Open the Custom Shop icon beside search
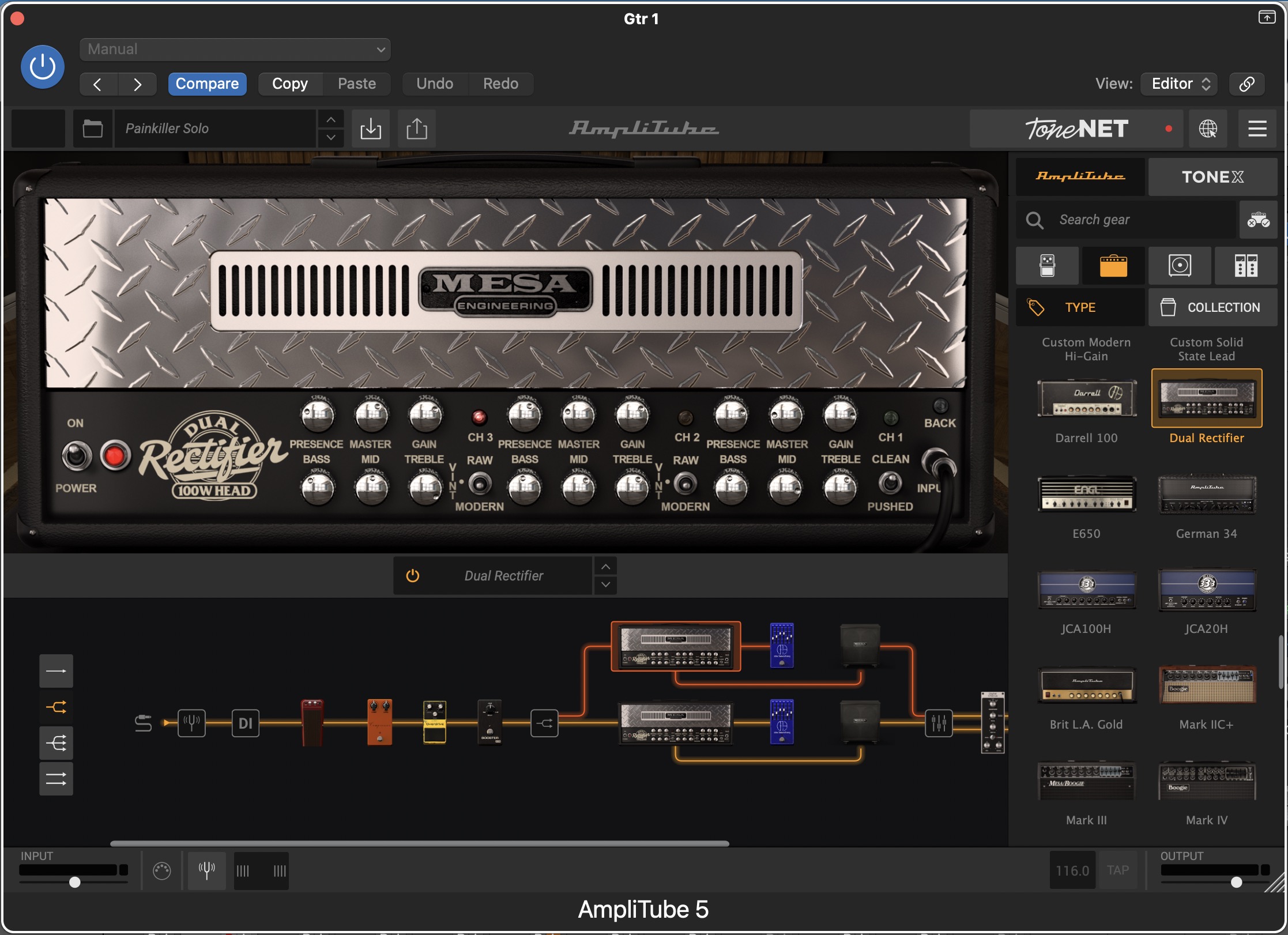The image size is (1288, 935). coord(1258,220)
